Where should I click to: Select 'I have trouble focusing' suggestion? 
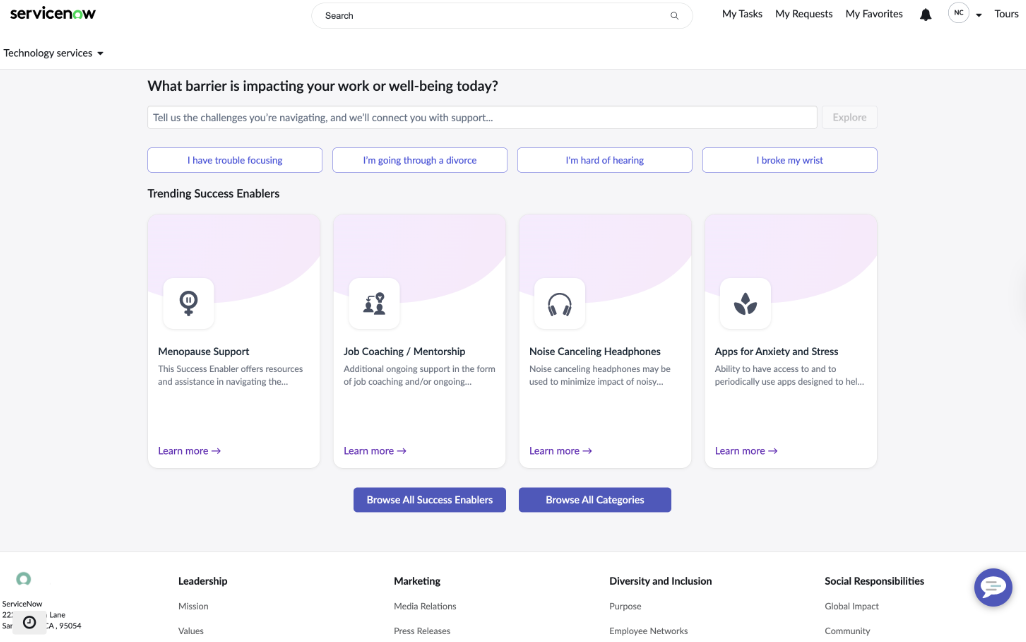235,160
